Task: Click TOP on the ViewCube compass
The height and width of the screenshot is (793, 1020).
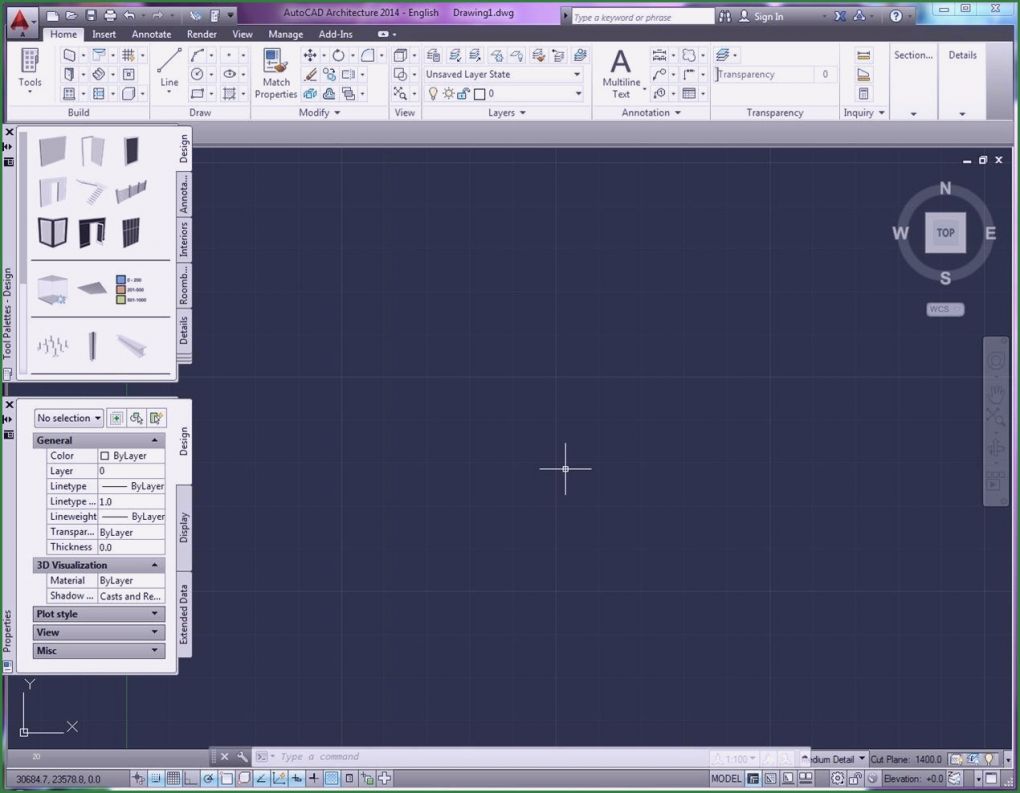Action: pos(944,232)
